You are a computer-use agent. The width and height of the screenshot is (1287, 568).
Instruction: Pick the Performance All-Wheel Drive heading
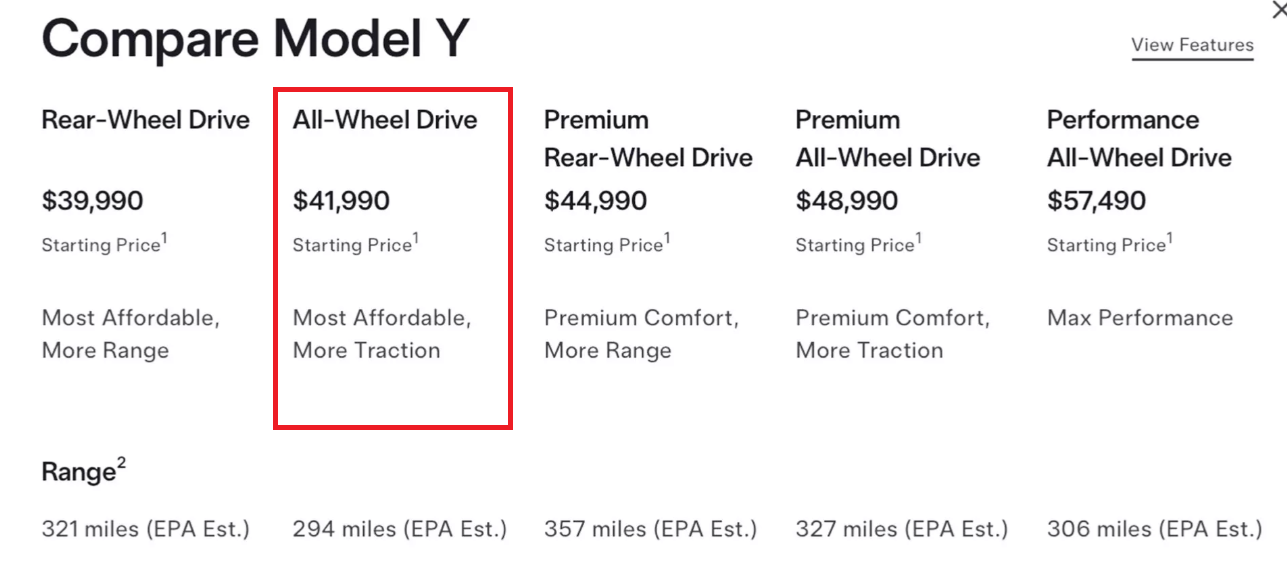[x=1139, y=139]
